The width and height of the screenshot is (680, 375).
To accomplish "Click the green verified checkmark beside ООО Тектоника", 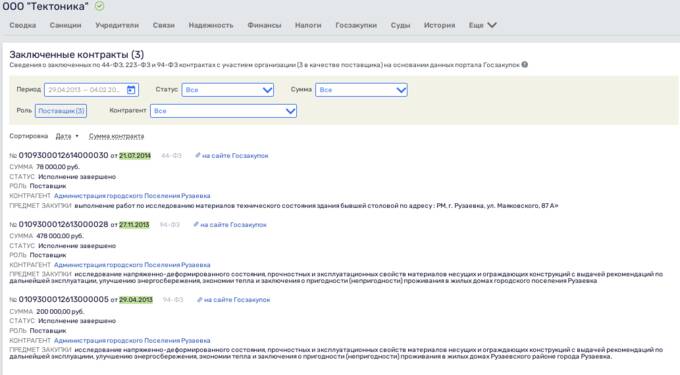I will [99, 6].
